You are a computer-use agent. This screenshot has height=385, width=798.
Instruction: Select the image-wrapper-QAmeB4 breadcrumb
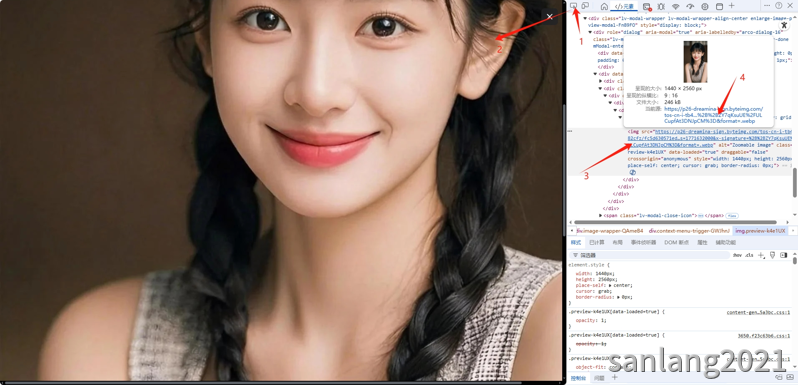(x=610, y=231)
